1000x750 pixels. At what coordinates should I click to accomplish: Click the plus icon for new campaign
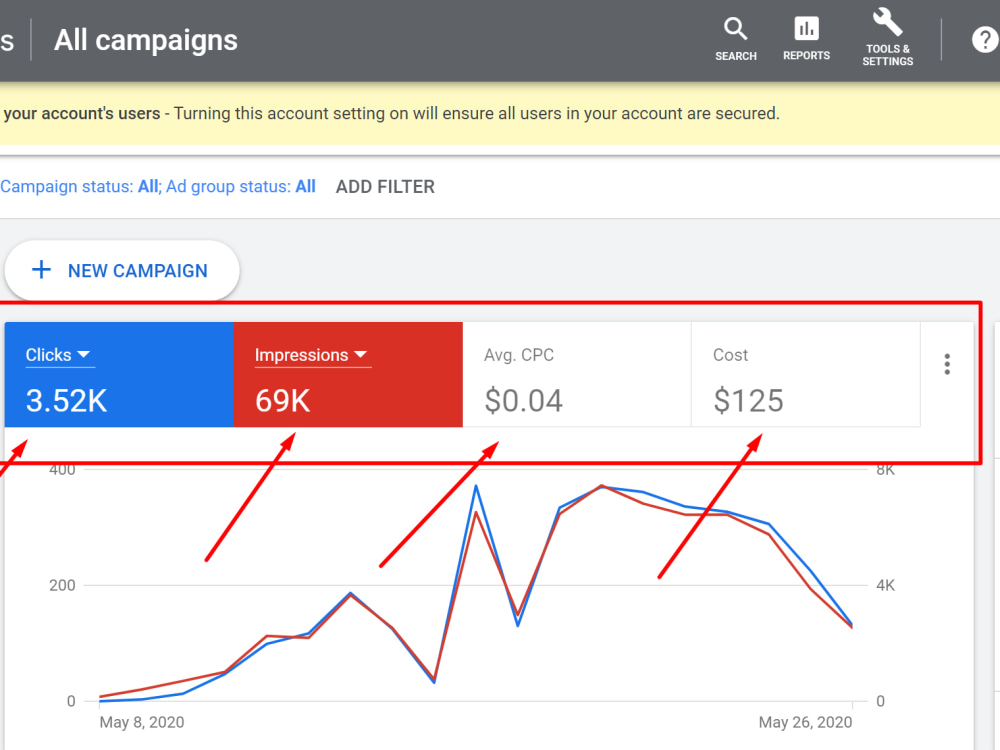click(41, 270)
